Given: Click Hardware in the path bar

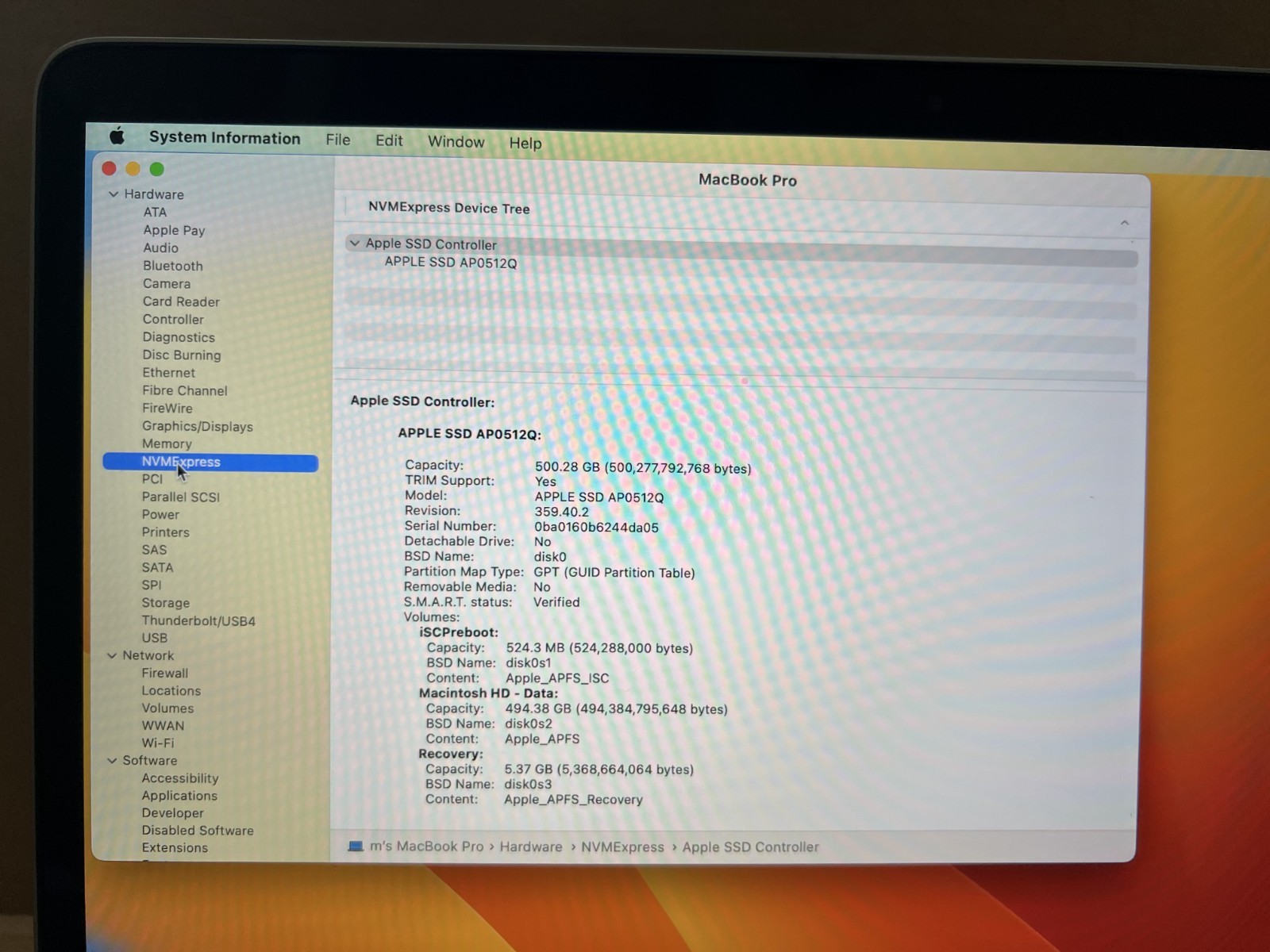Looking at the screenshot, I should 531,846.
